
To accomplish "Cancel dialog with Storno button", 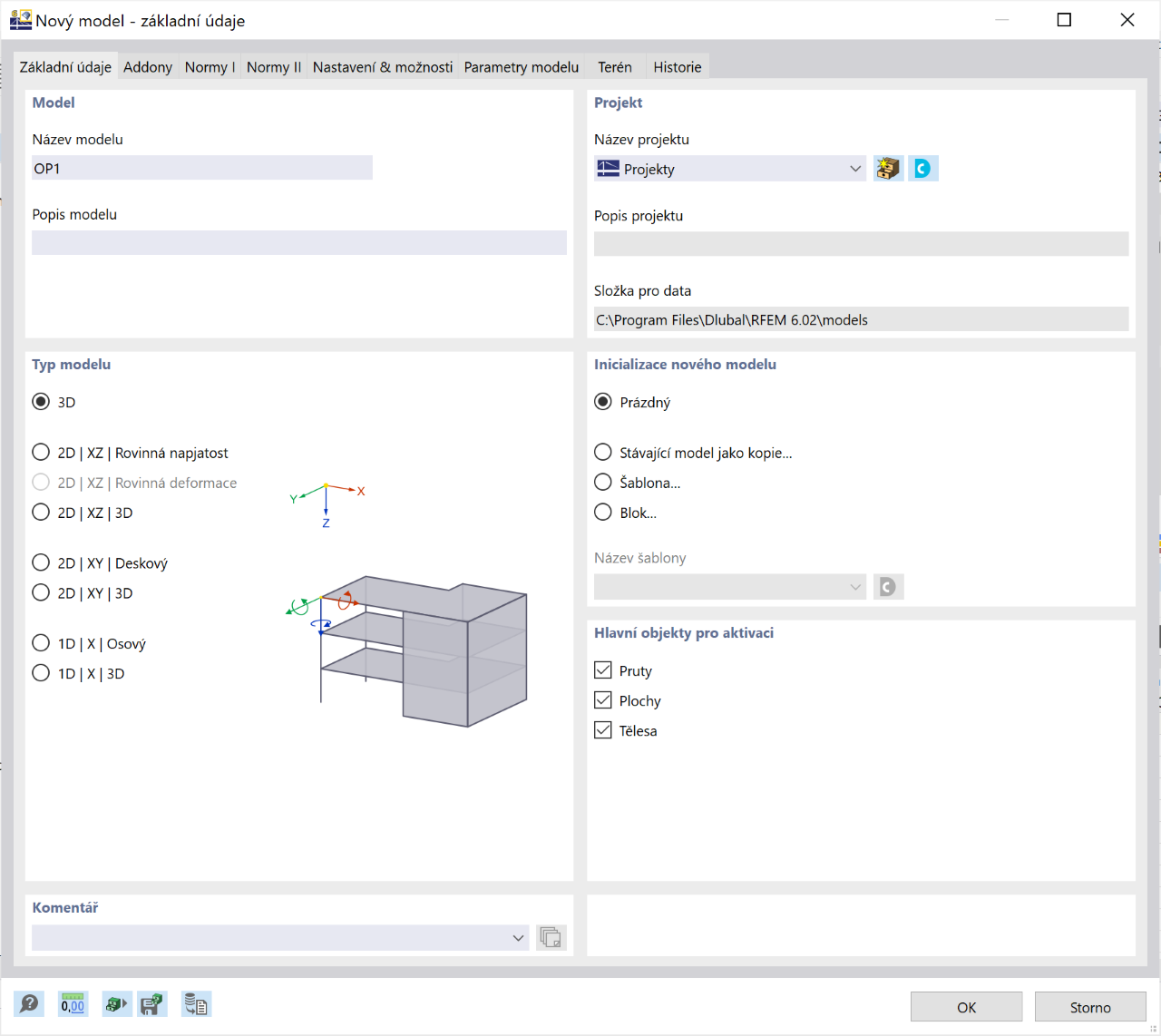I will coord(1090,1007).
